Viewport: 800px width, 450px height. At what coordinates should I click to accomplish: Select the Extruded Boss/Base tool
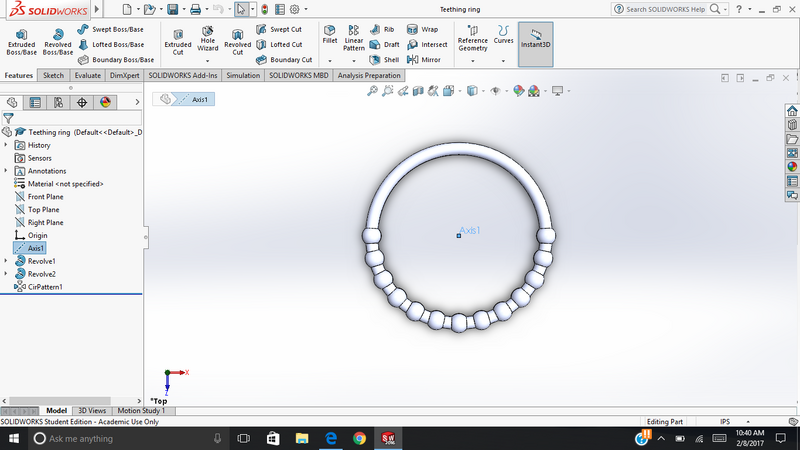point(22,40)
